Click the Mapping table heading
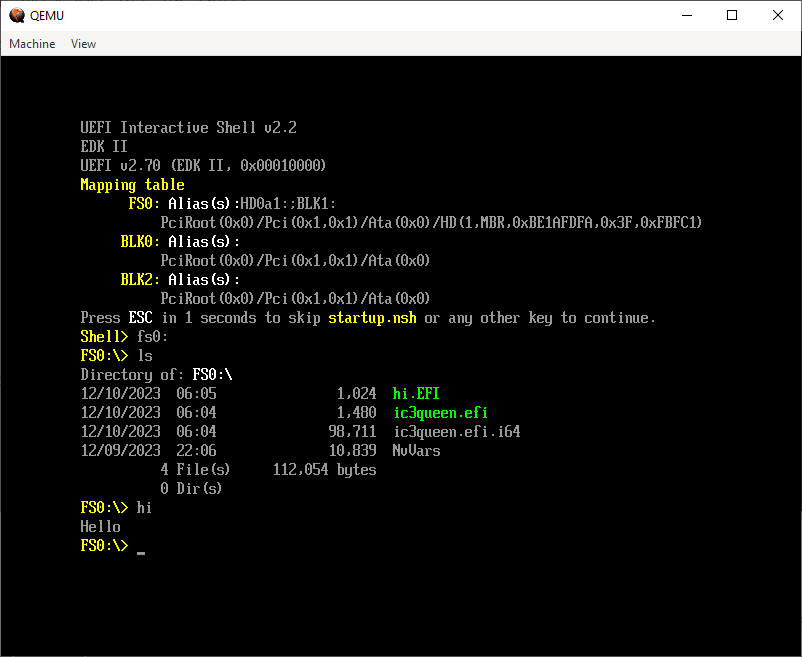The image size is (802, 657). 132,184
